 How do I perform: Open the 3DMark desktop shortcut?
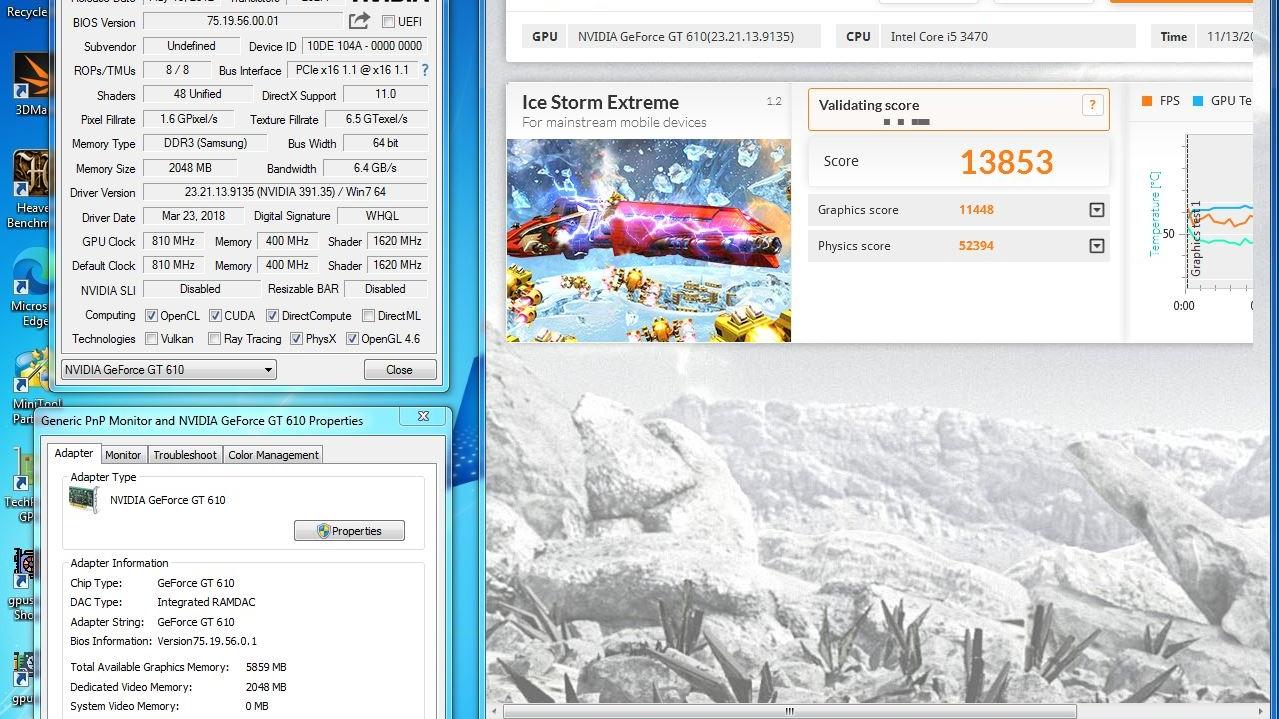tap(30, 82)
